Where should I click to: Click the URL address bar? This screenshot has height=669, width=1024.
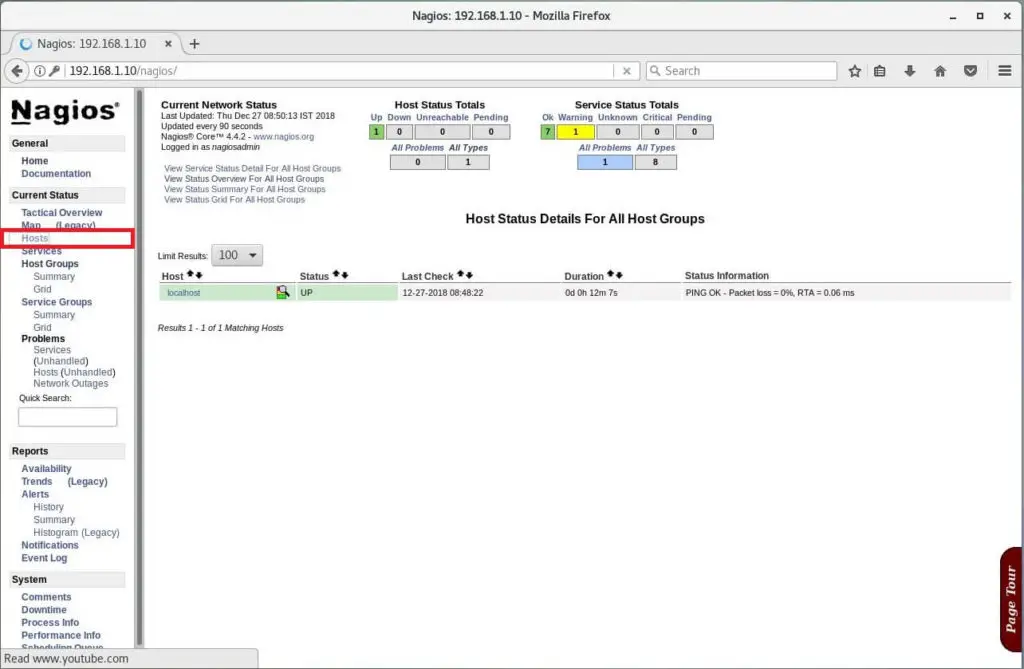(x=340, y=71)
